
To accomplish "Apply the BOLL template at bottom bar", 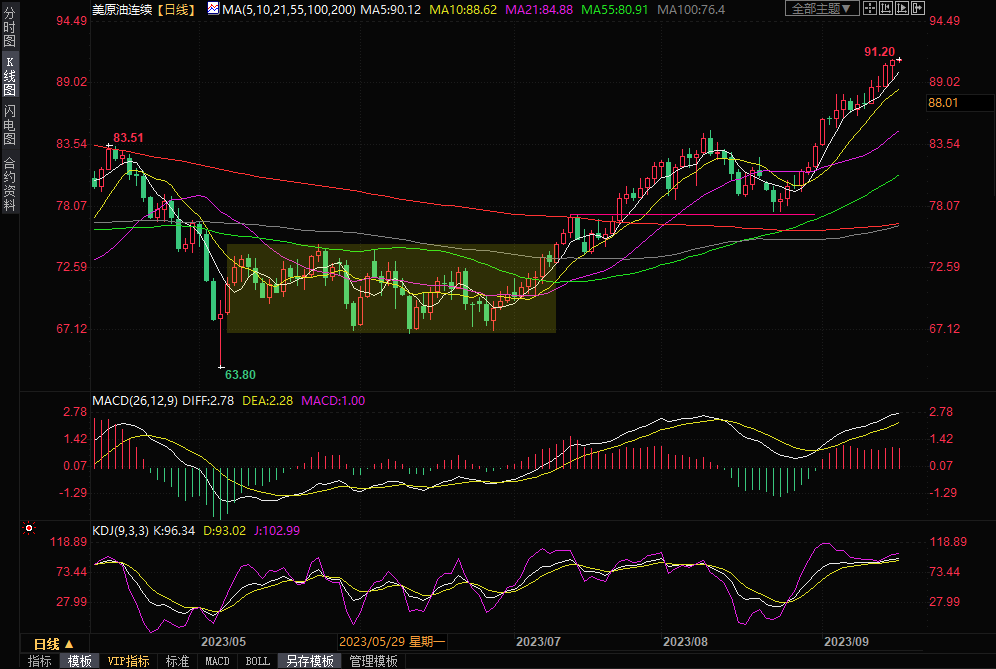I will click(x=257, y=661).
